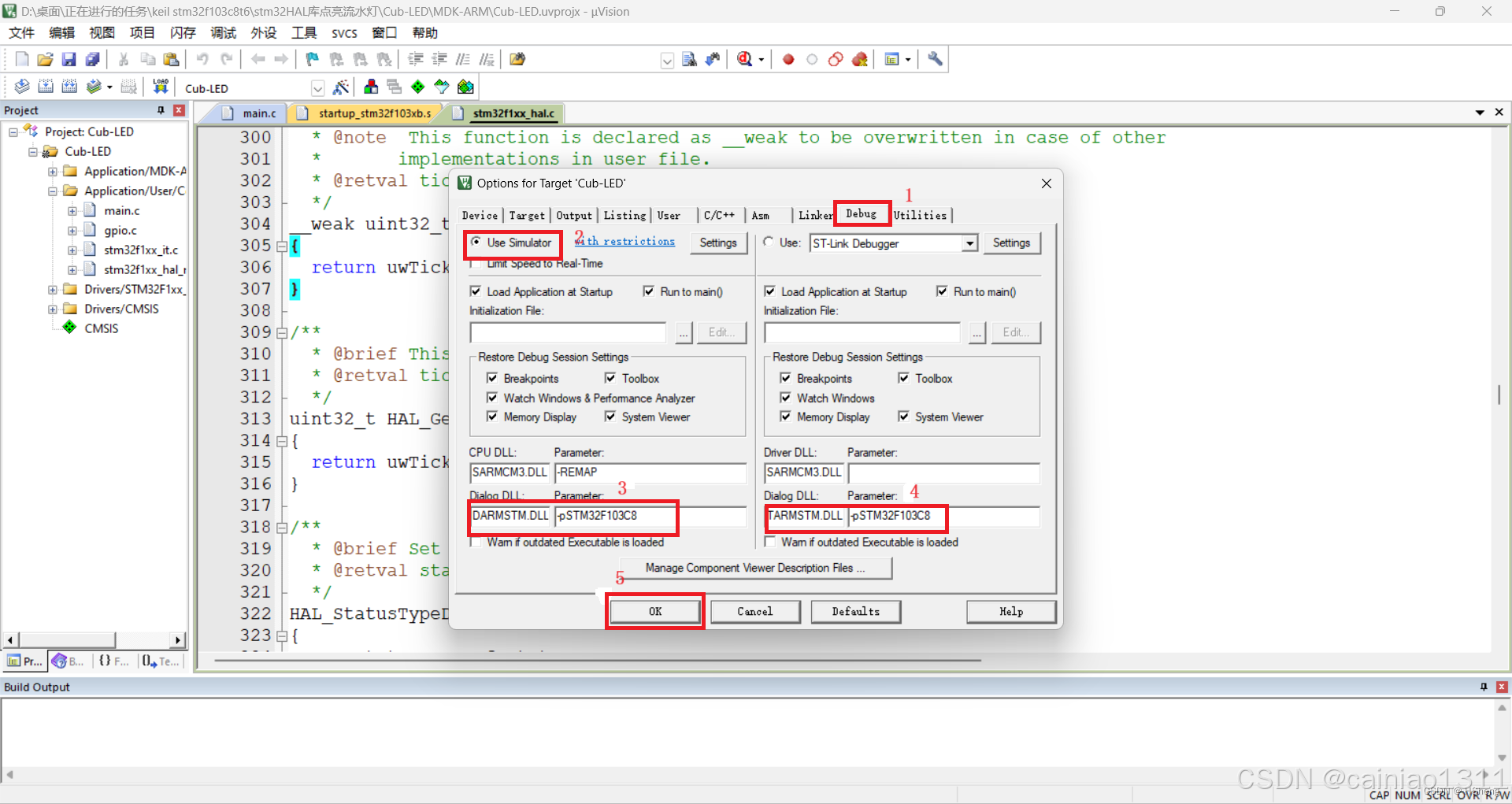
Task: Open the Pack Installer icon
Action: [x=466, y=87]
